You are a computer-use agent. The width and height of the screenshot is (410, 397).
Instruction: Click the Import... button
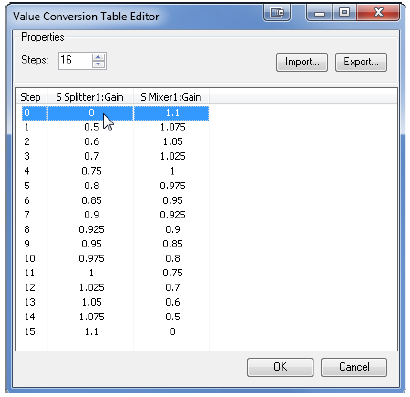302,62
